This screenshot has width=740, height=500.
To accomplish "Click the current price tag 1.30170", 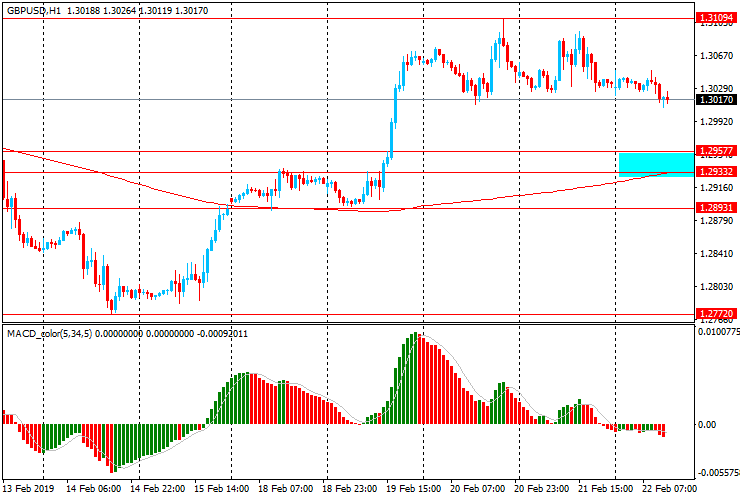I will (714, 100).
